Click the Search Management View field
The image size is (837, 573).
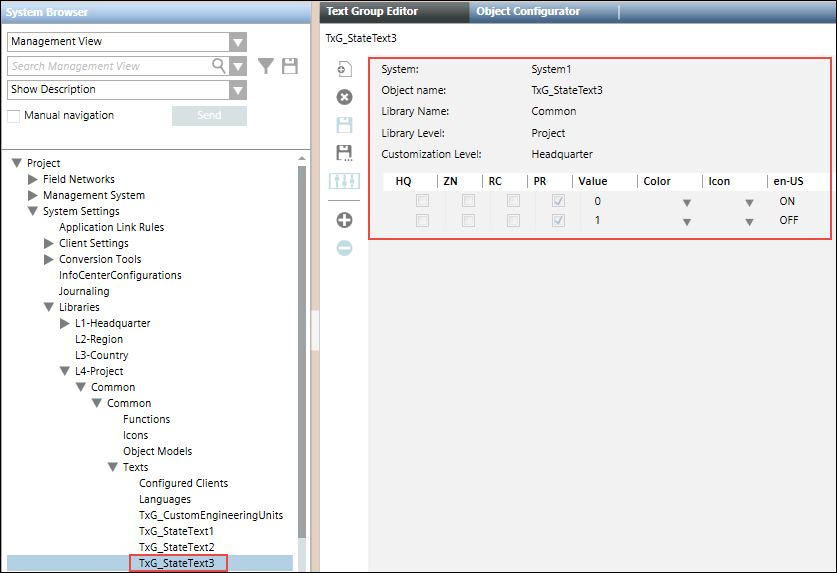[x=110, y=66]
